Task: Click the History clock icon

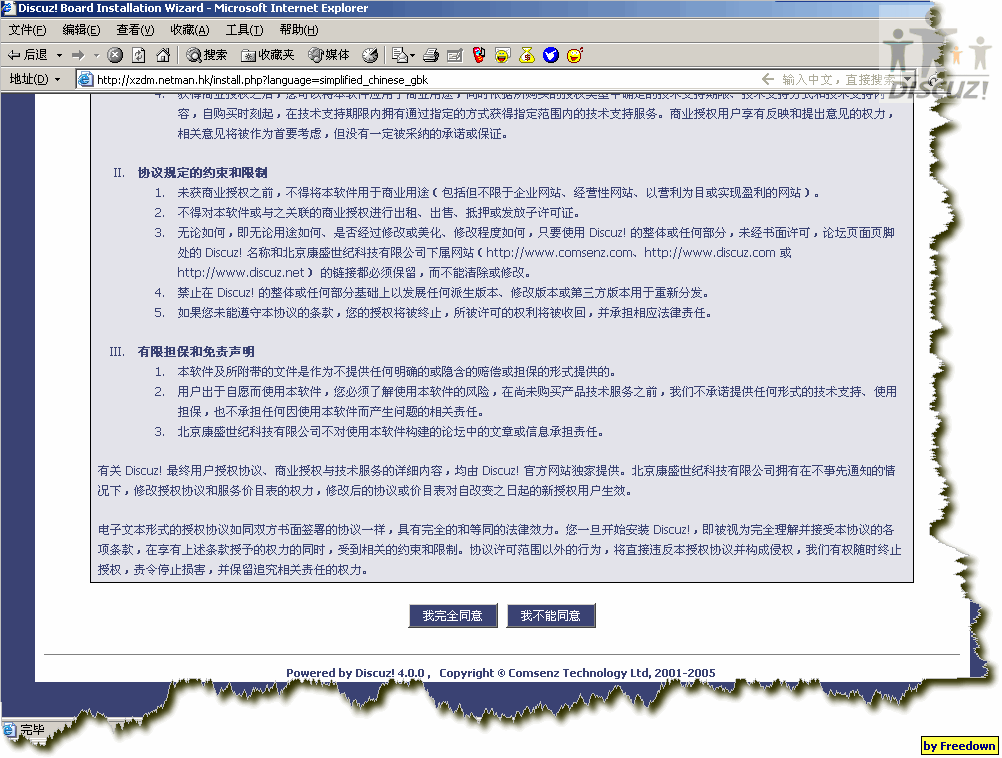Action: pyautogui.click(x=370, y=56)
